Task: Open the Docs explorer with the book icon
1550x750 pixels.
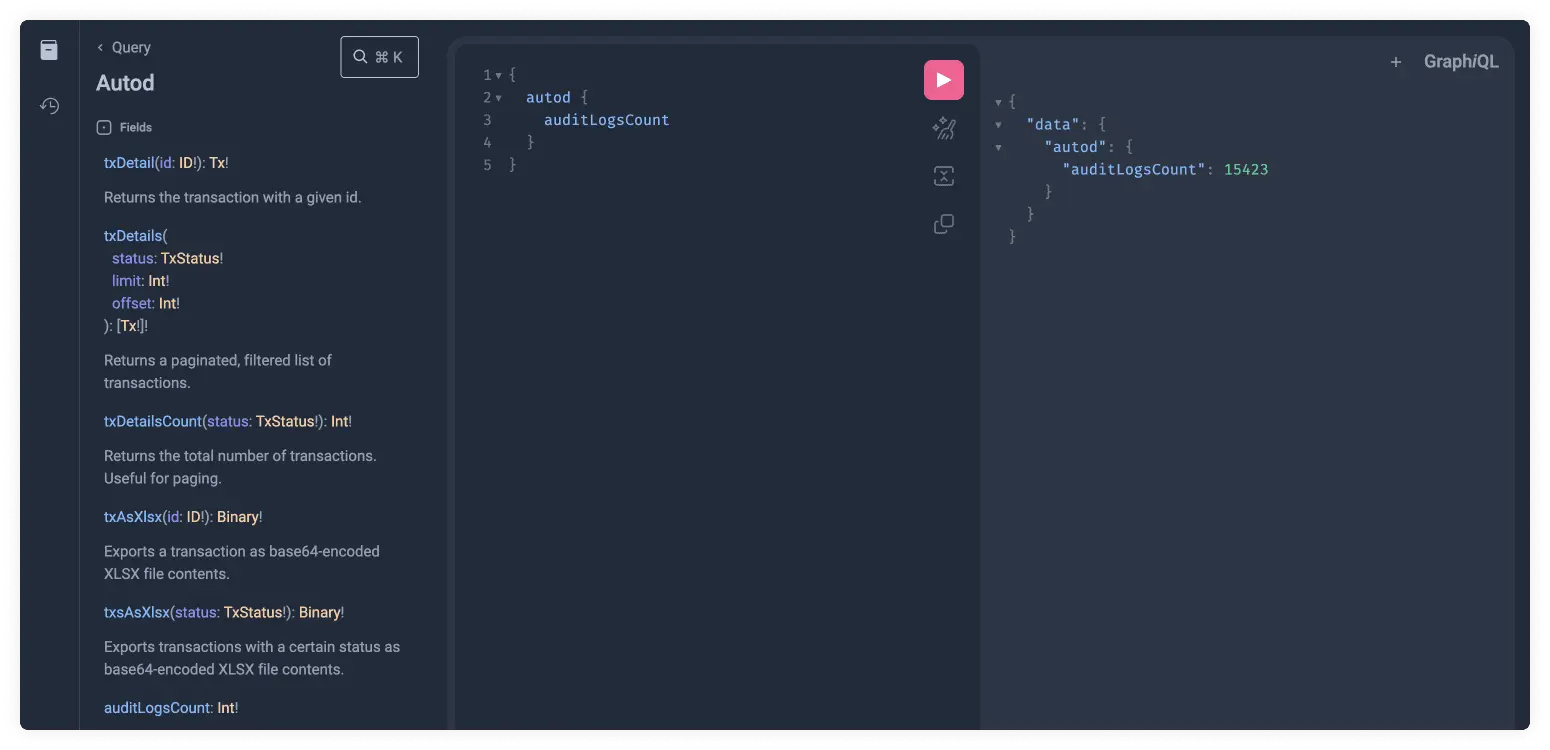Action: [x=49, y=49]
